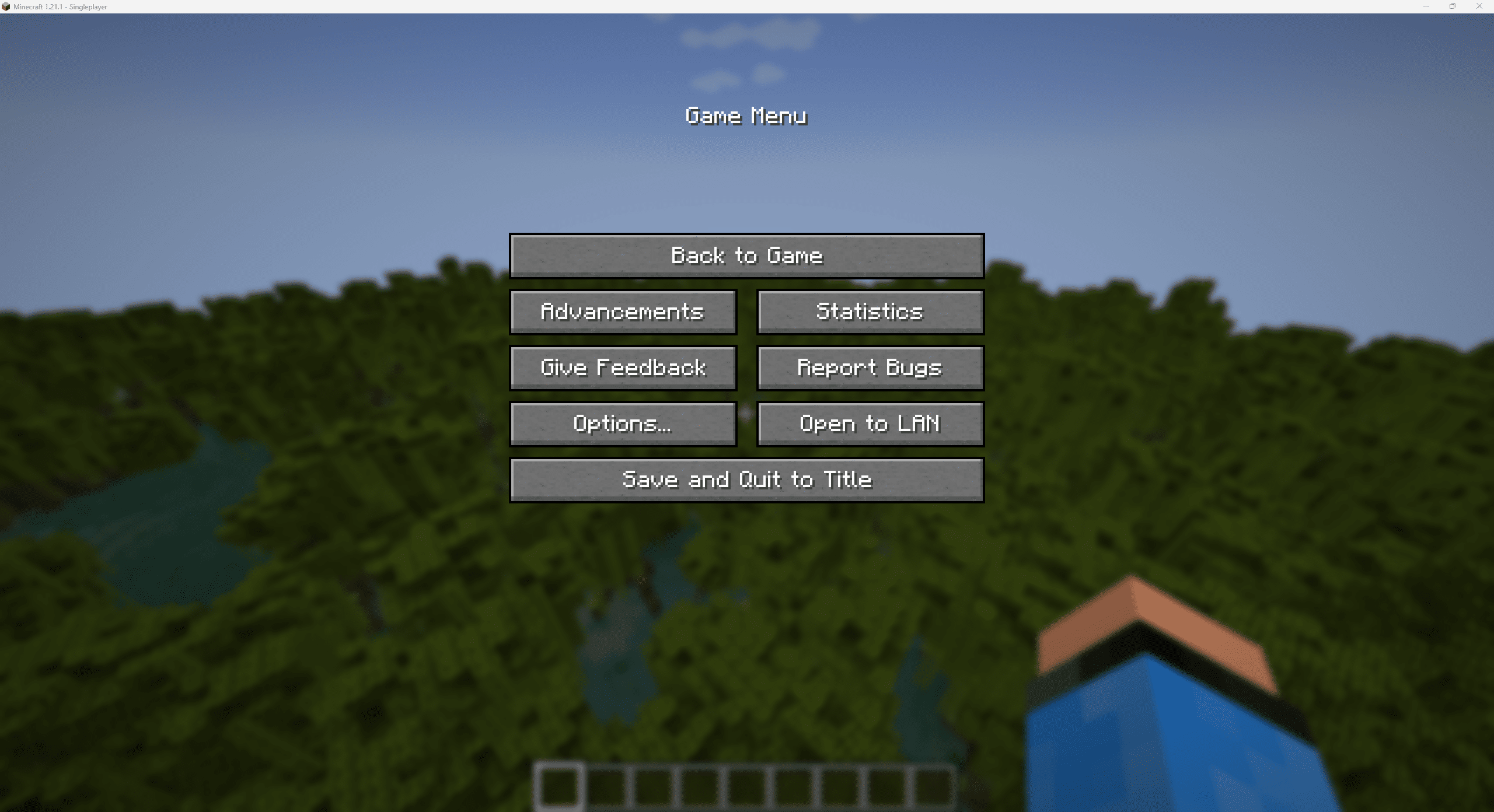Enable Open to LAN feature
The width and height of the screenshot is (1494, 812).
point(869,423)
